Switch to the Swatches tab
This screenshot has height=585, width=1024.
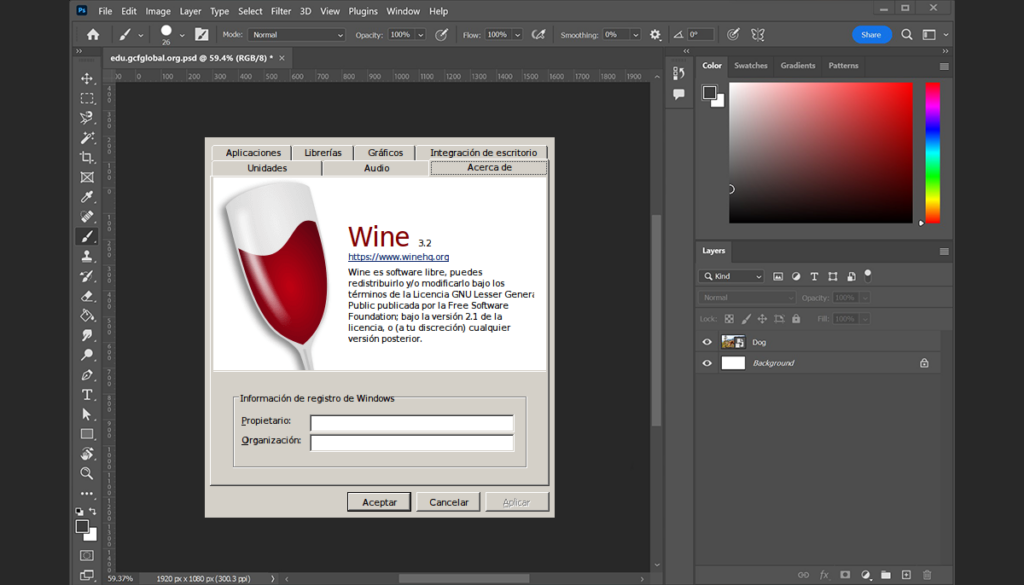(751, 65)
